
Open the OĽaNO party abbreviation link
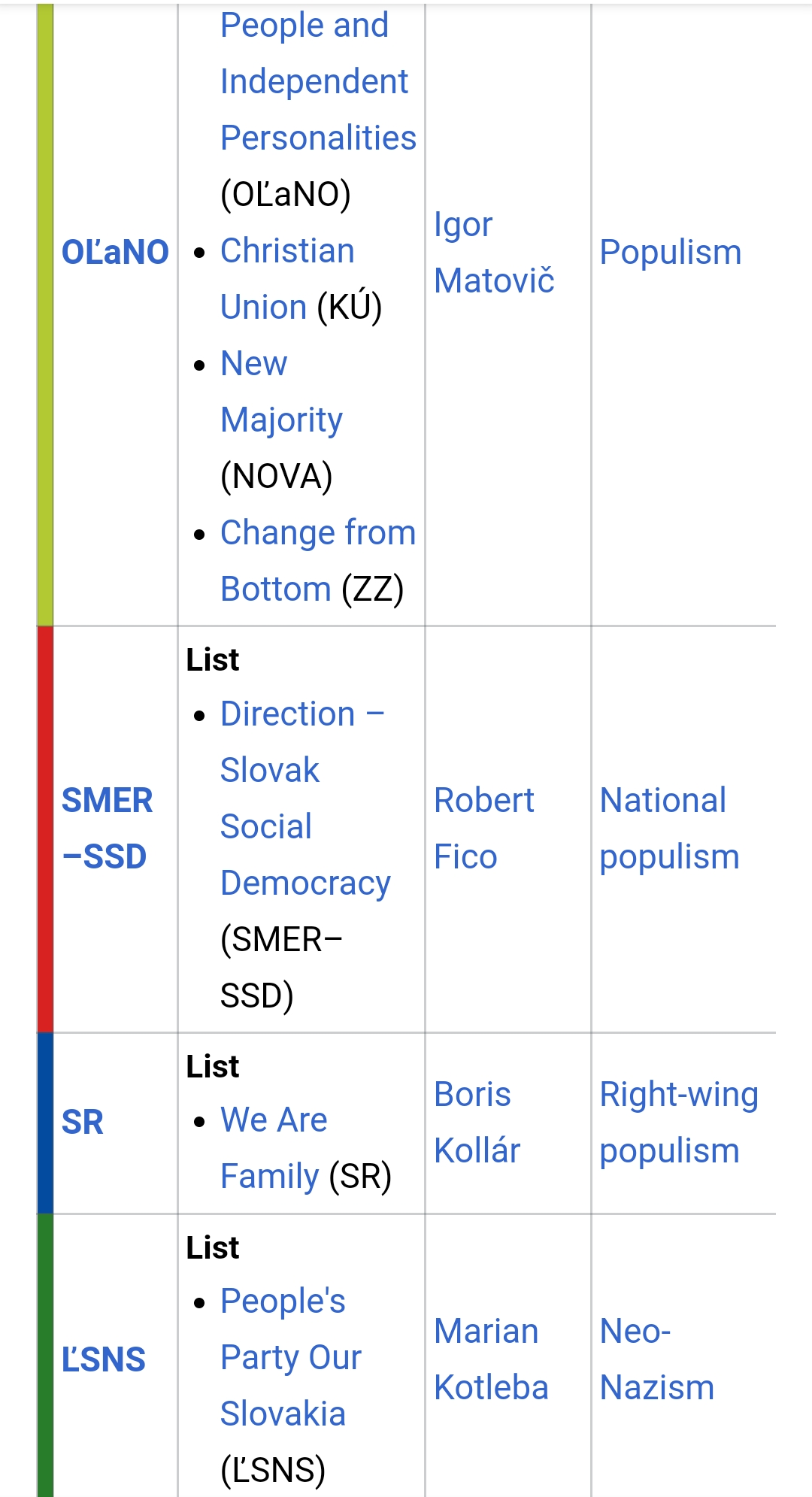115,252
